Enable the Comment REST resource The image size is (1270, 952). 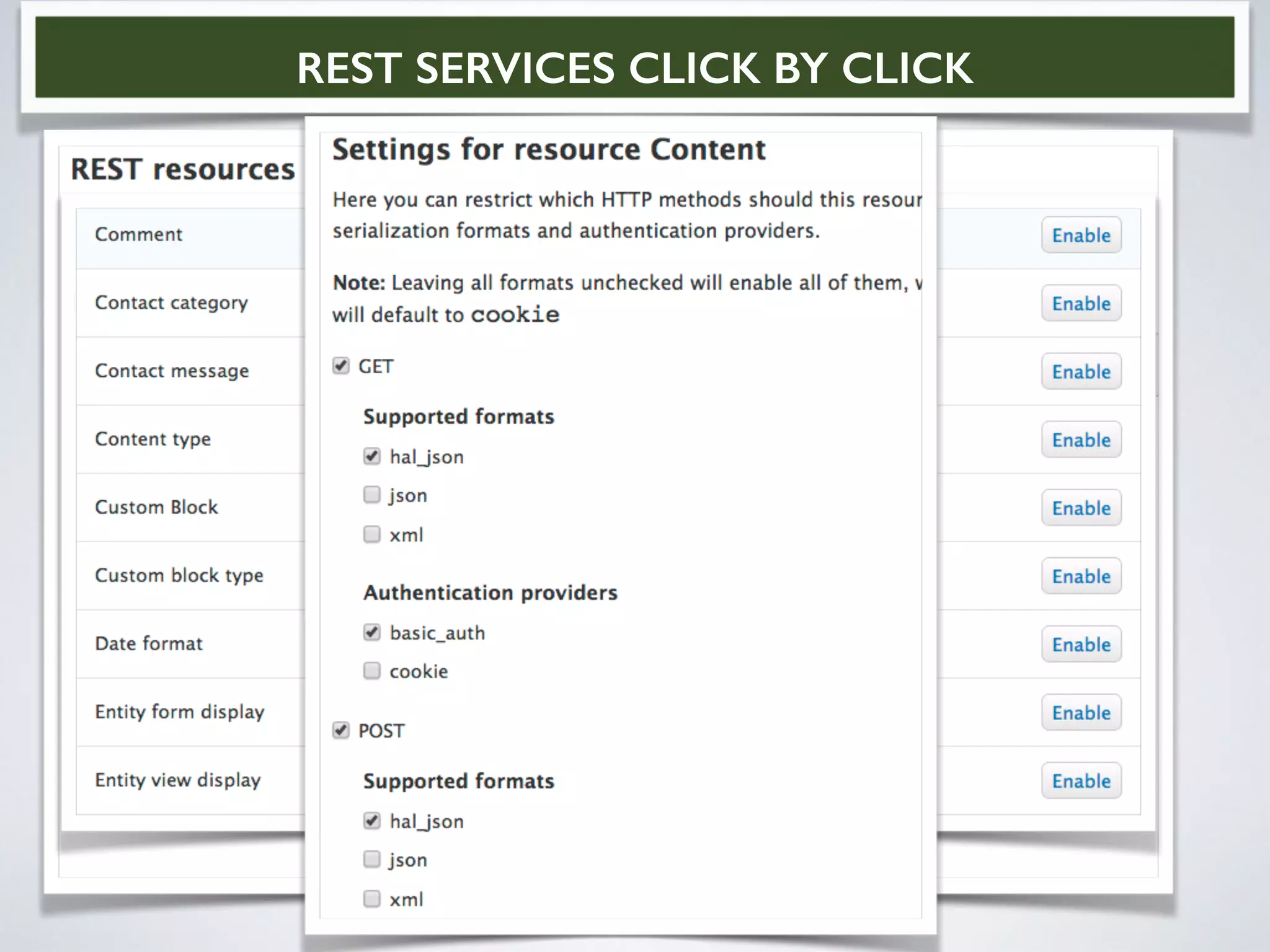pos(1081,235)
